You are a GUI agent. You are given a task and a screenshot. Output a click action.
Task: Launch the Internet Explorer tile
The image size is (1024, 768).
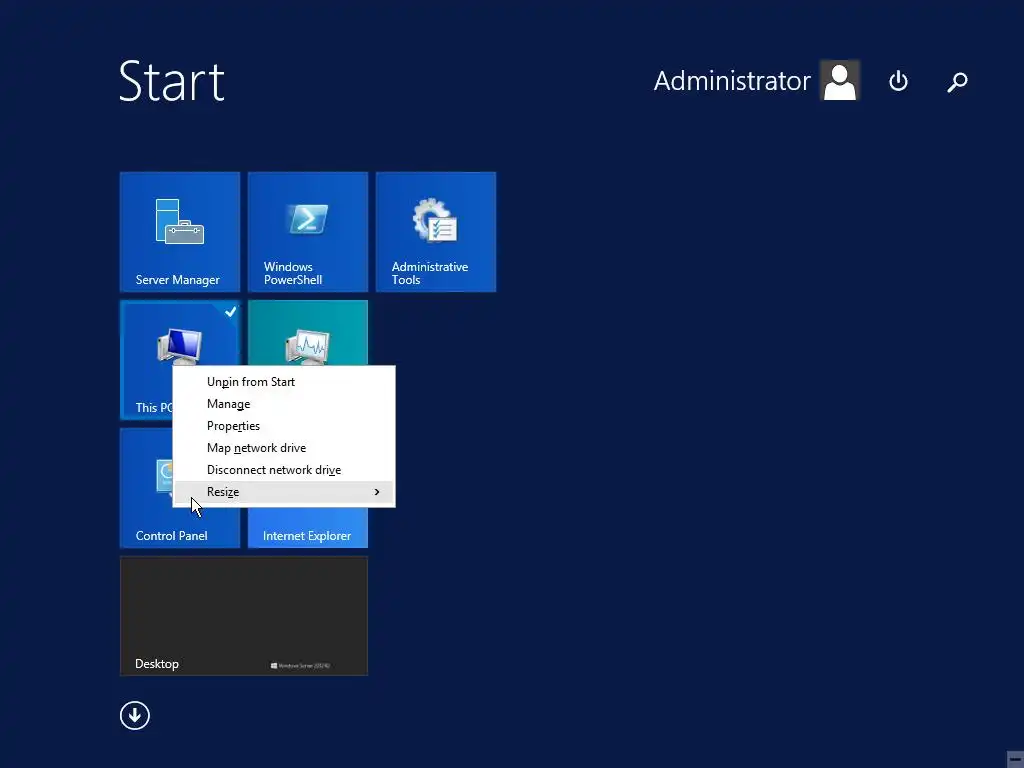pyautogui.click(x=308, y=528)
